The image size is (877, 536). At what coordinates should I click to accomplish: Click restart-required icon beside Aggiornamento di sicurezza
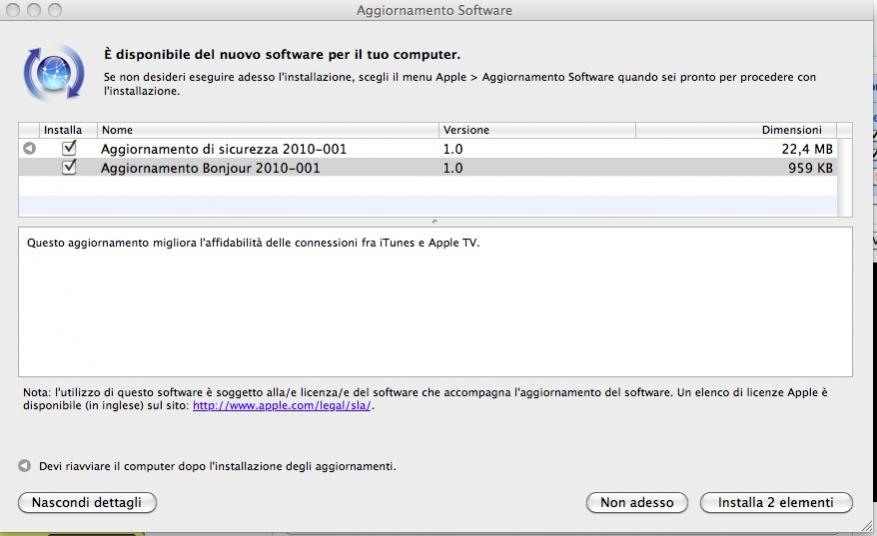point(30,148)
